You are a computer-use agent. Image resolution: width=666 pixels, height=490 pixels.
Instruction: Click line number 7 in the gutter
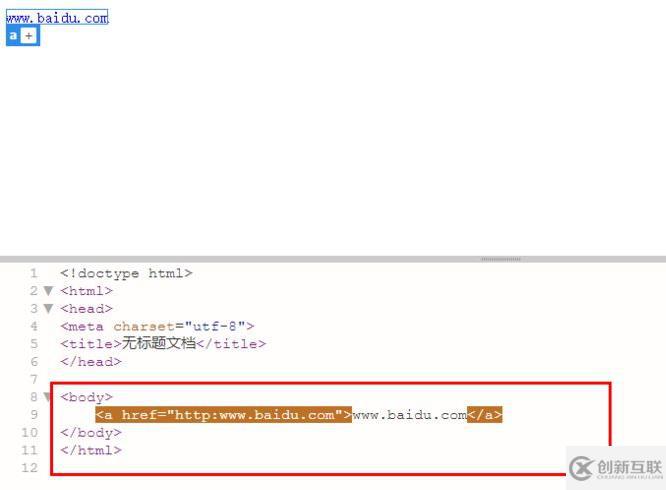[x=34, y=379]
